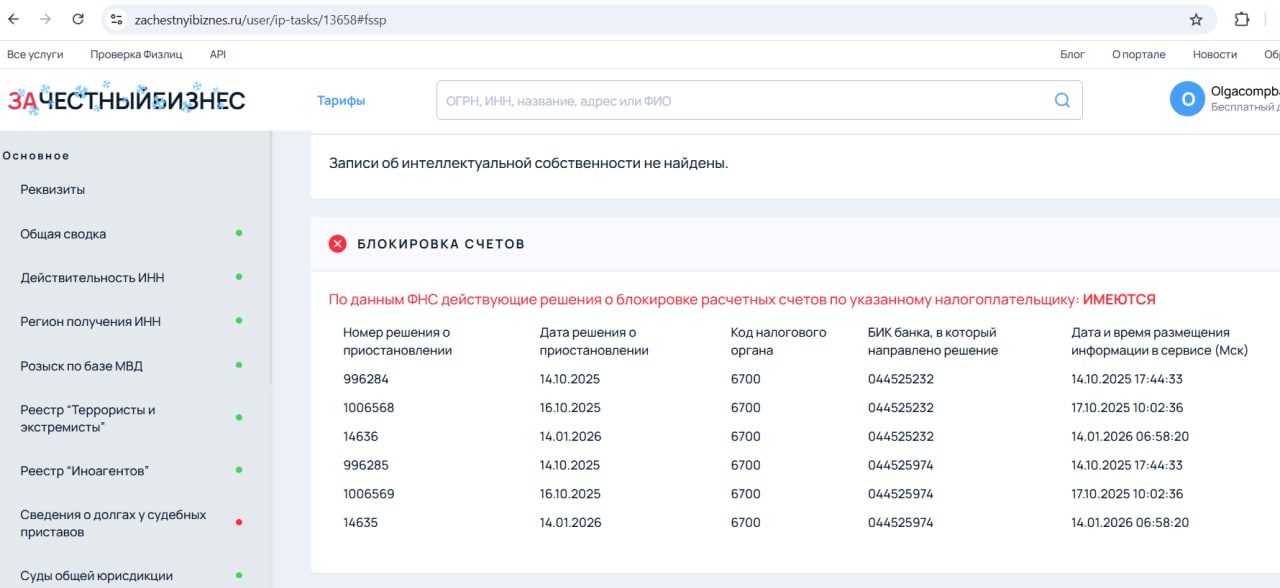Image resolution: width=1280 pixels, height=588 pixels.
Task: Open the Olgacompa user avatar
Action: [1187, 99]
